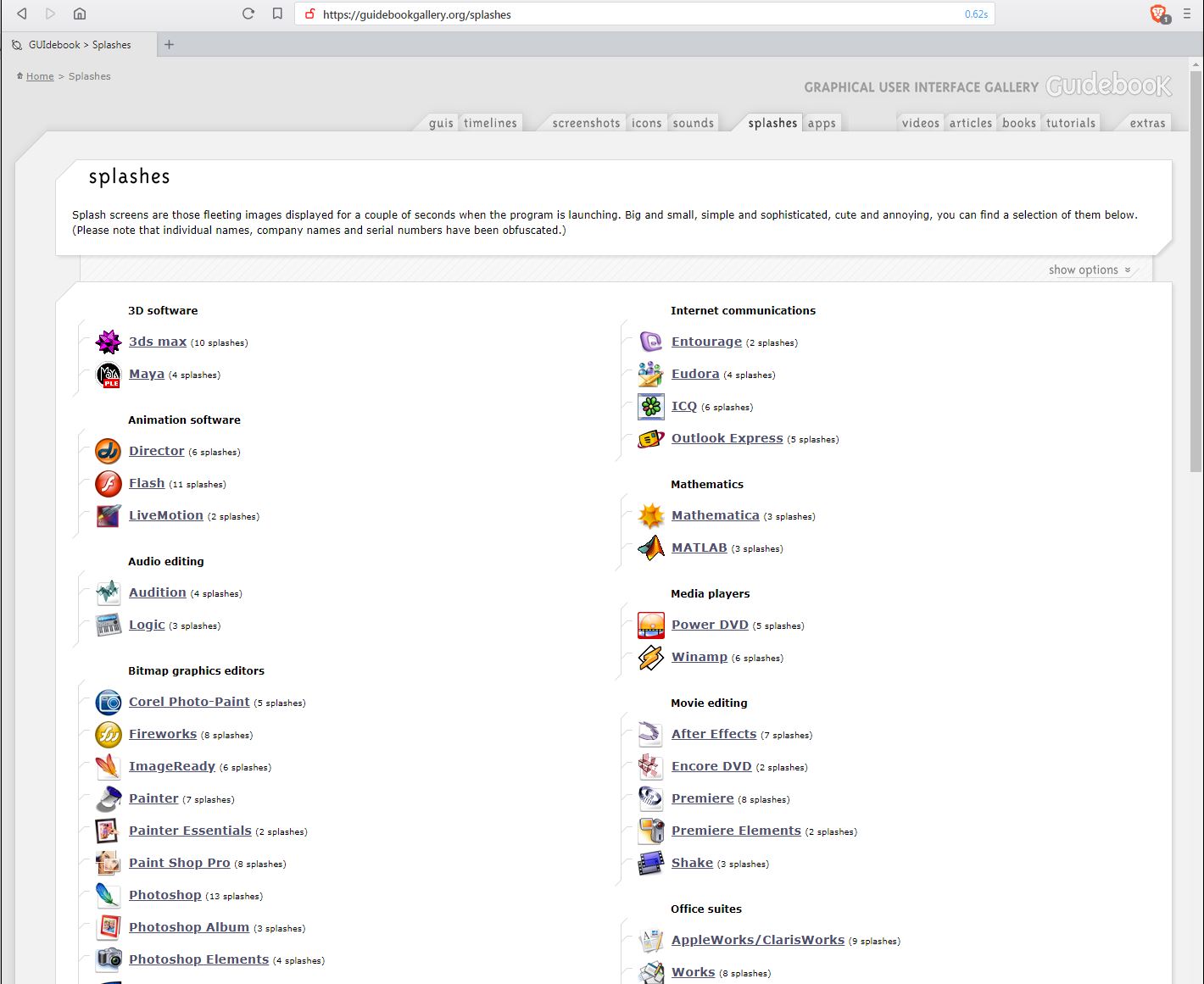This screenshot has height=984, width=1204.
Task: Click the Painter Essentials icon
Action: coord(109,831)
